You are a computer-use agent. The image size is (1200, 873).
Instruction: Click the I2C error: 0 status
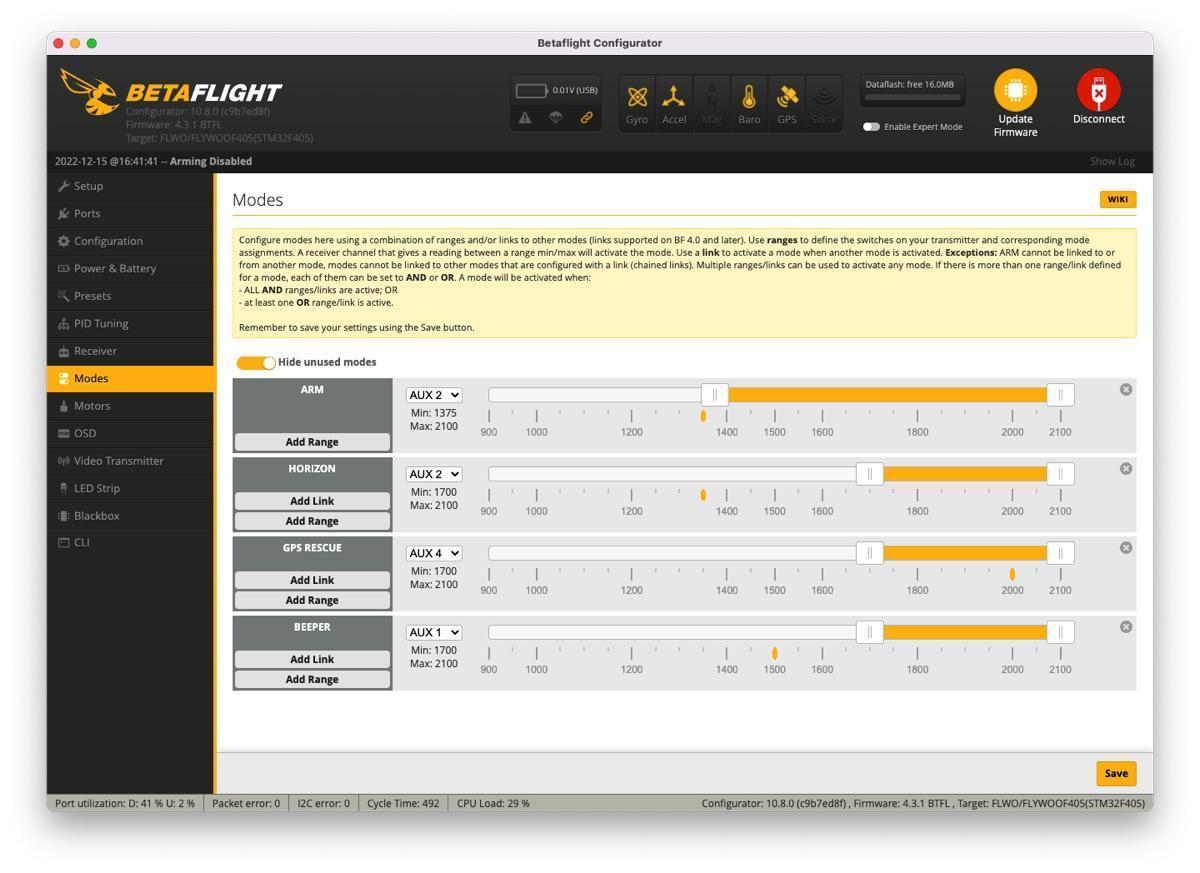click(324, 803)
